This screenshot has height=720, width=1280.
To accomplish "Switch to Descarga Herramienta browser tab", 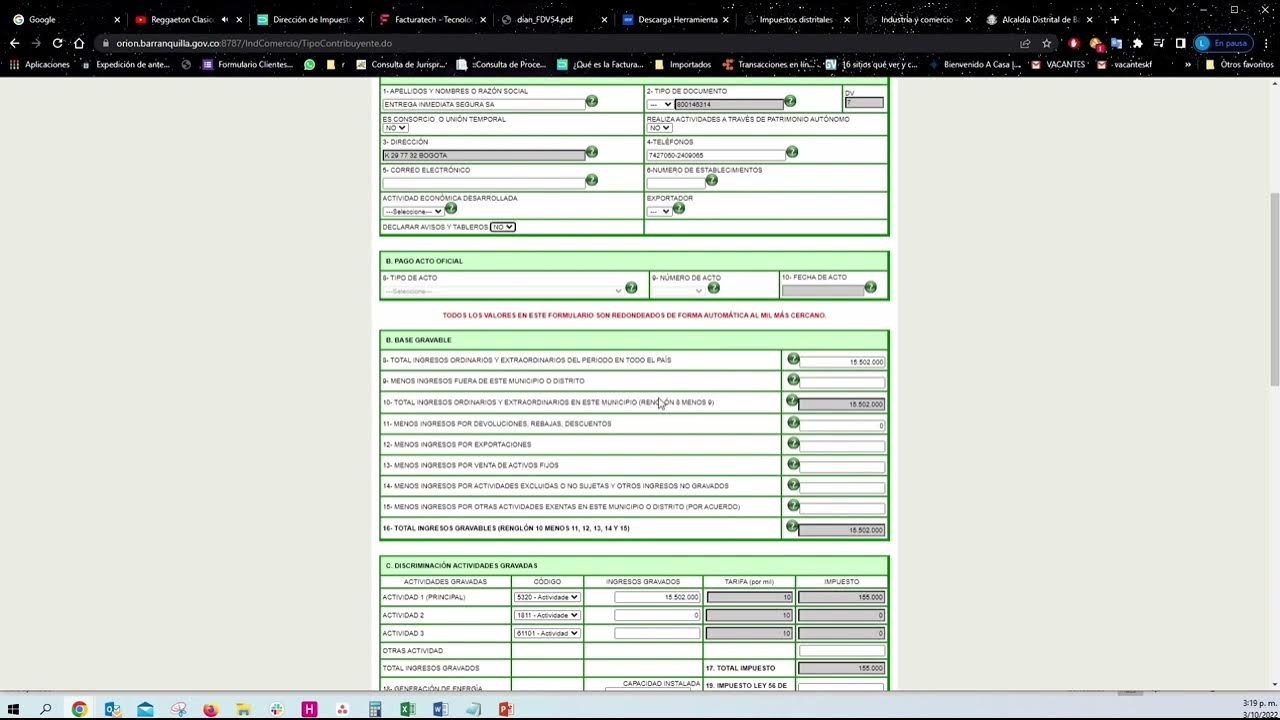I will click(677, 19).
